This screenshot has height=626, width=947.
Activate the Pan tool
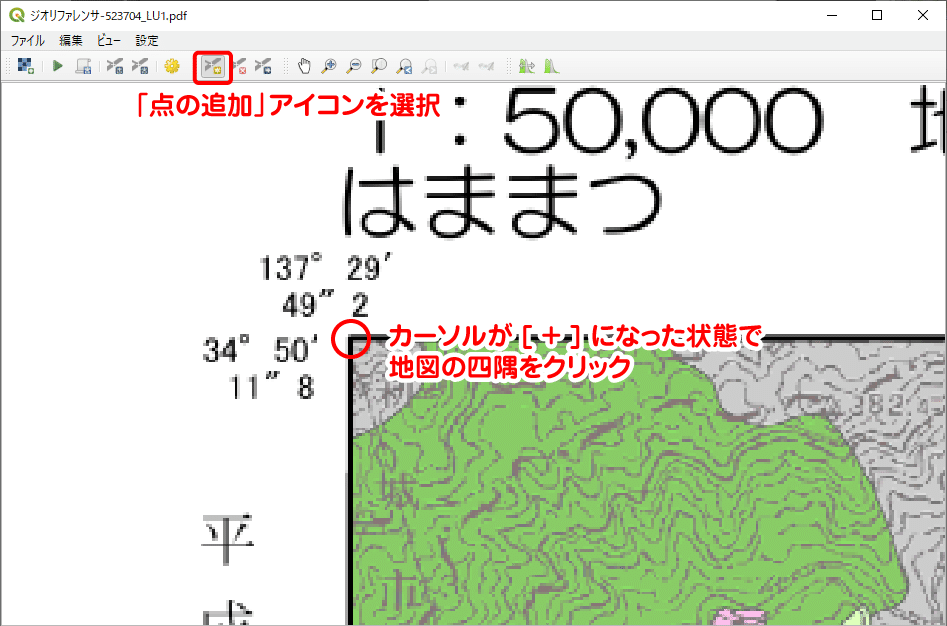(304, 66)
